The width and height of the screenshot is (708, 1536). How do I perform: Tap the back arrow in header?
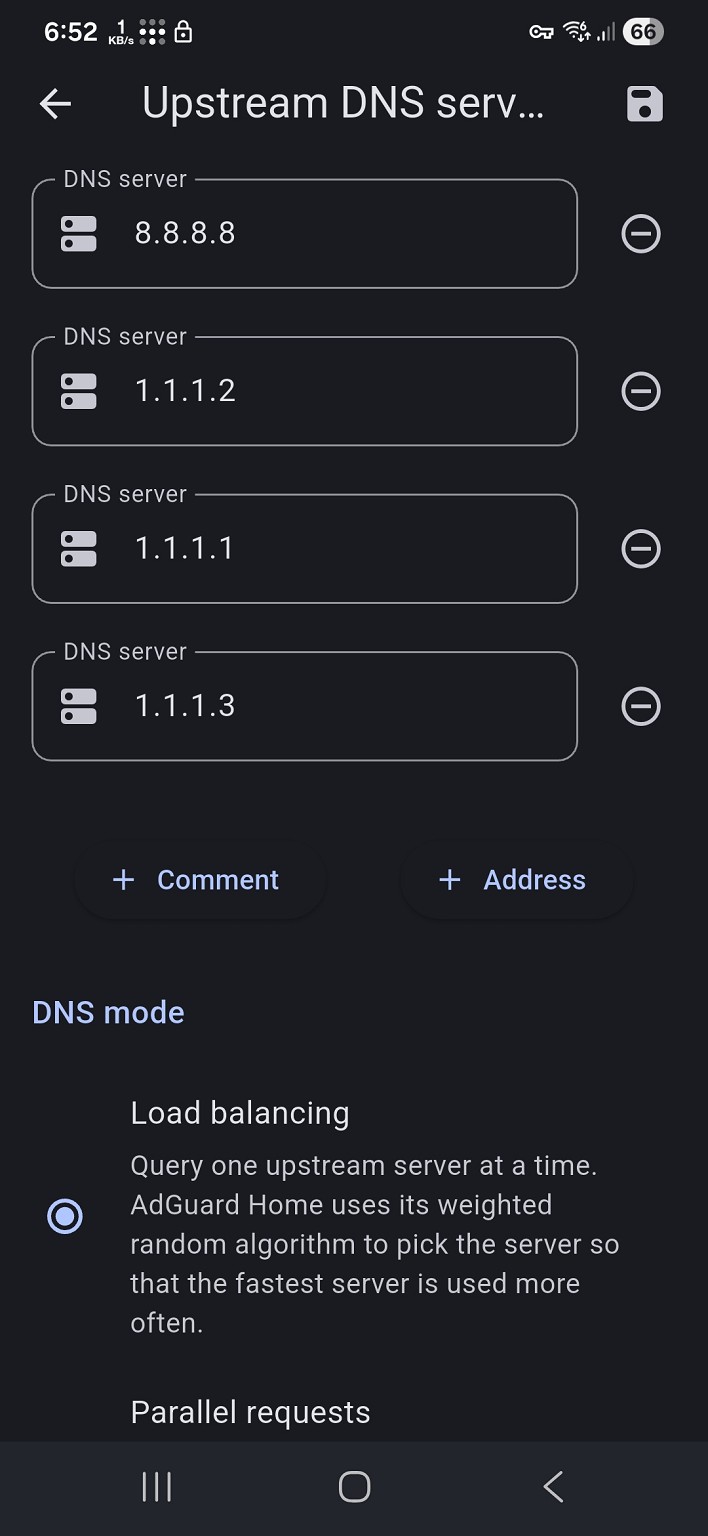(x=56, y=104)
